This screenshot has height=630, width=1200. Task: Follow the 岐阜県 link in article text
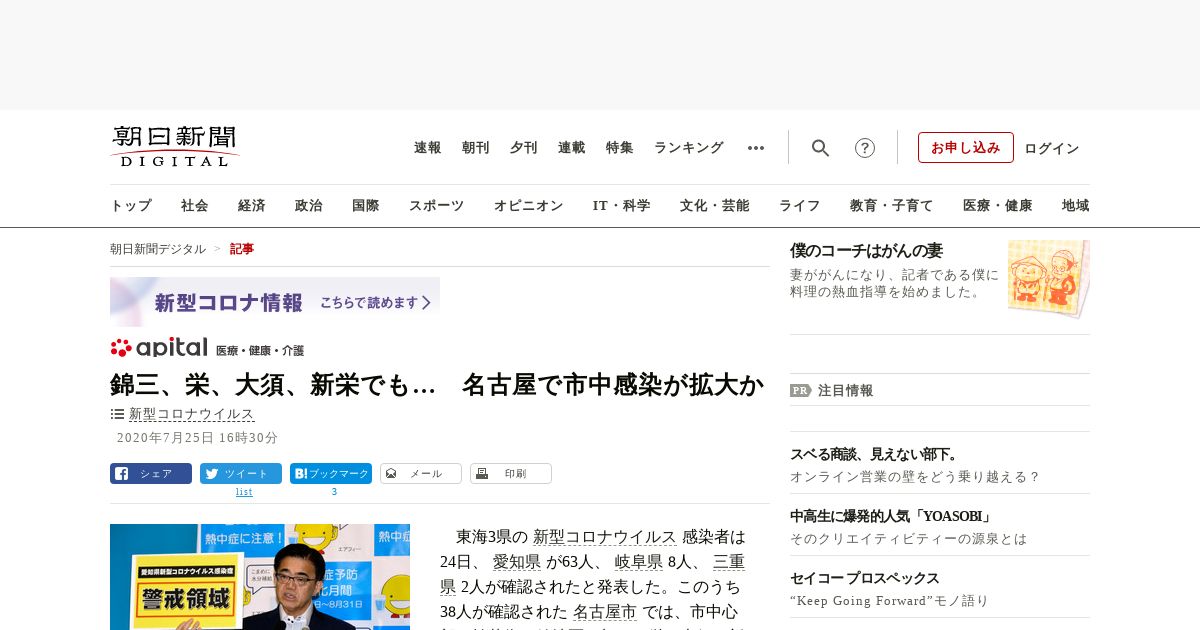tap(639, 561)
